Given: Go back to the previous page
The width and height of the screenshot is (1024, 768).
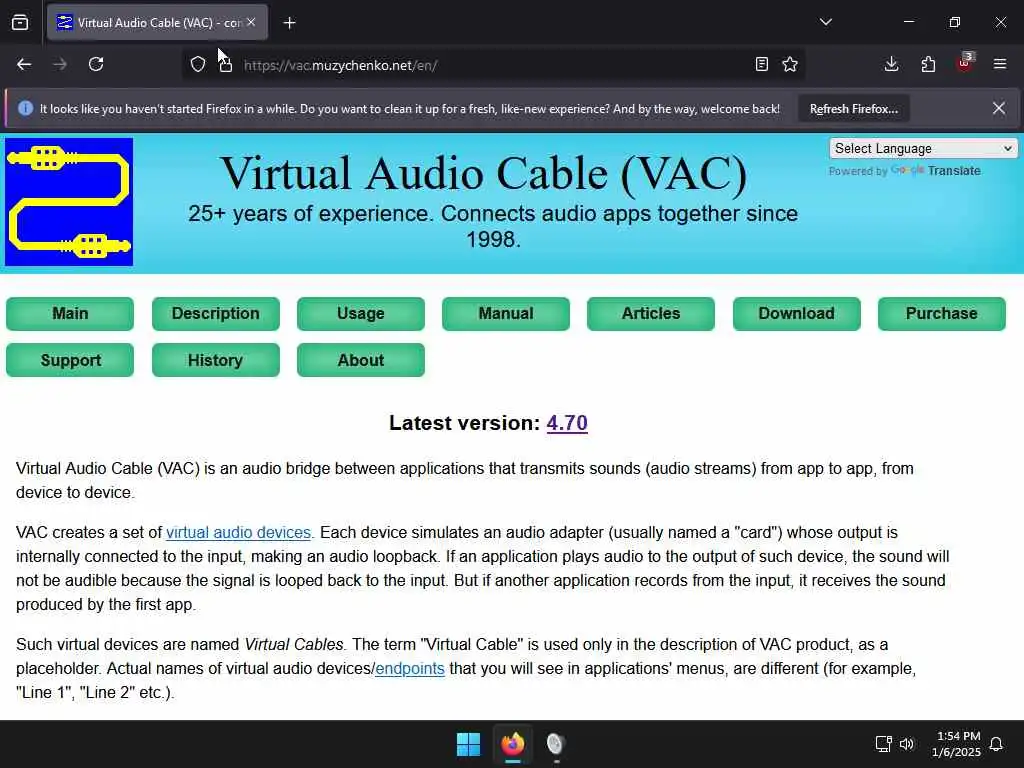Looking at the screenshot, I should point(24,65).
